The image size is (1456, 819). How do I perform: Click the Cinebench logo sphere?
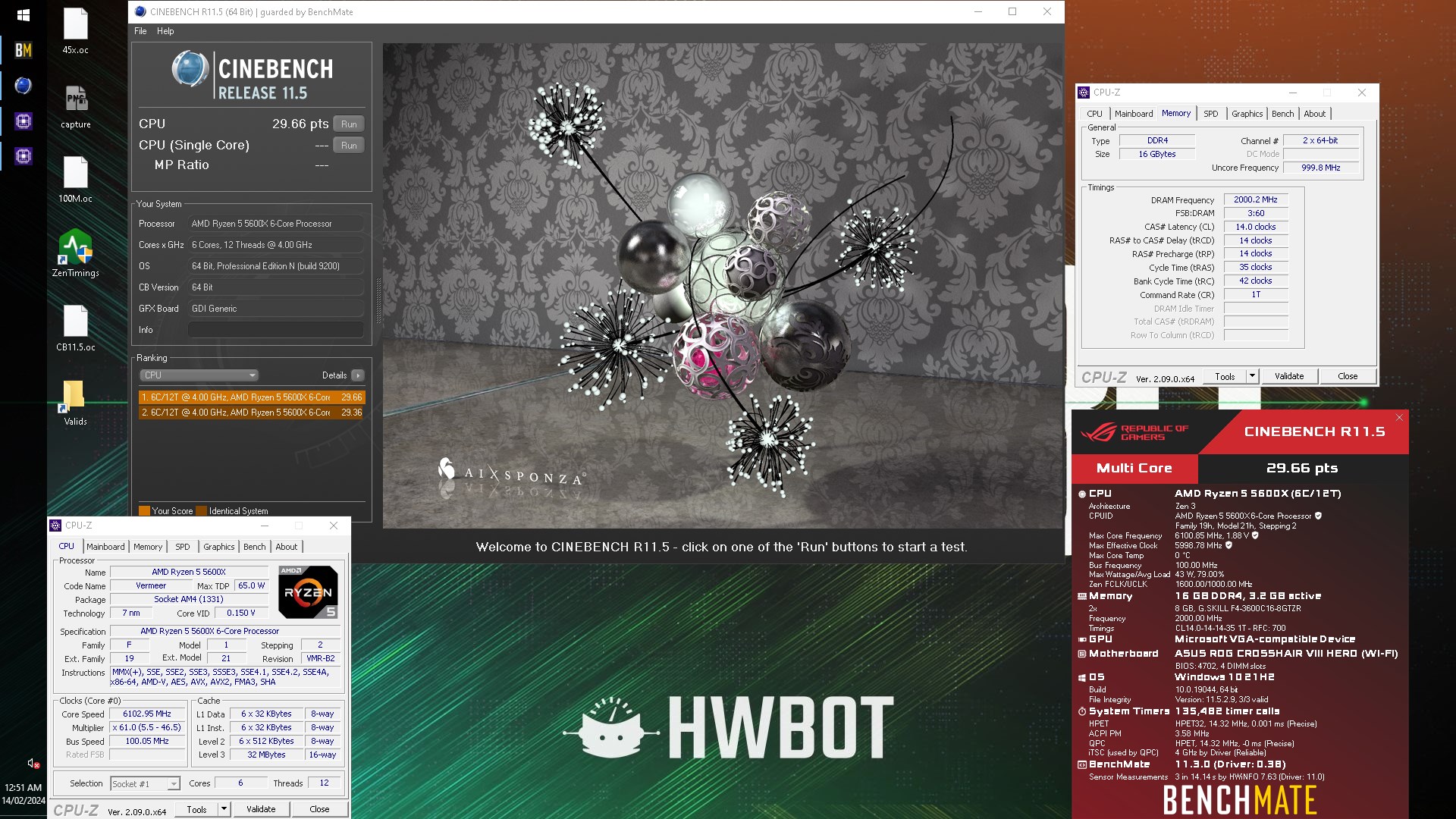coord(190,69)
